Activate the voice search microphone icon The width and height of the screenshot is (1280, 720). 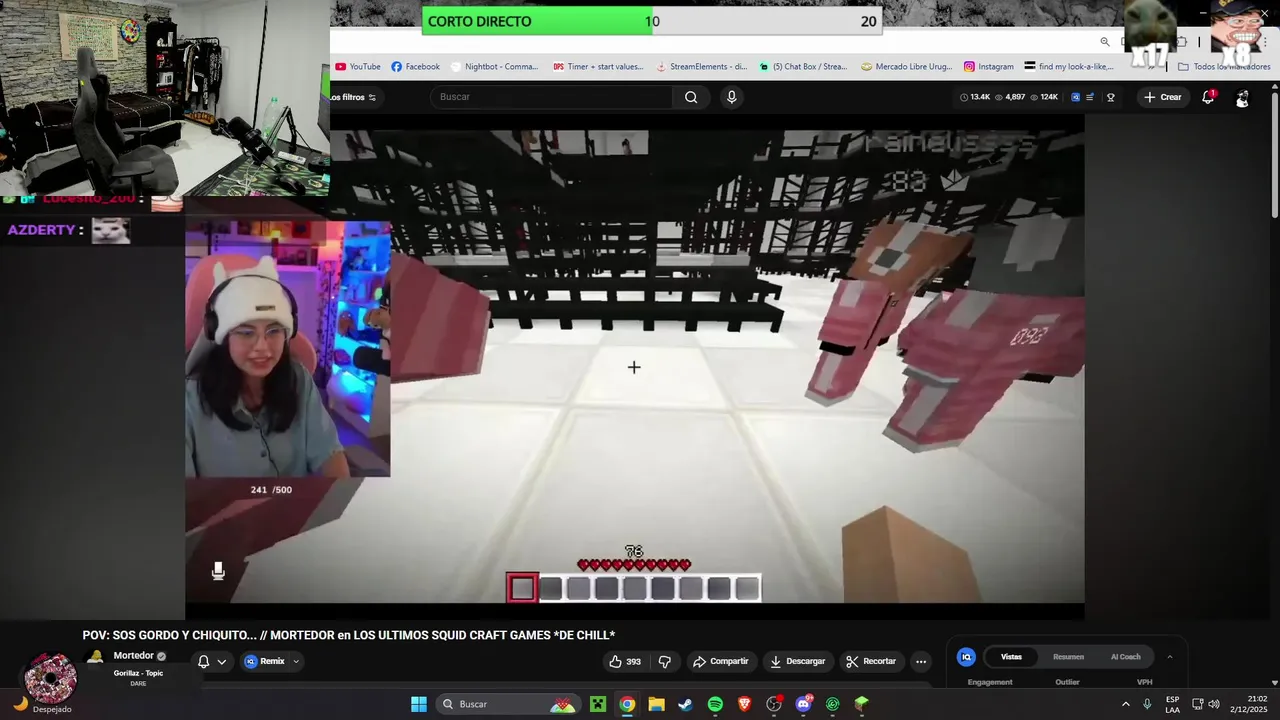(731, 97)
